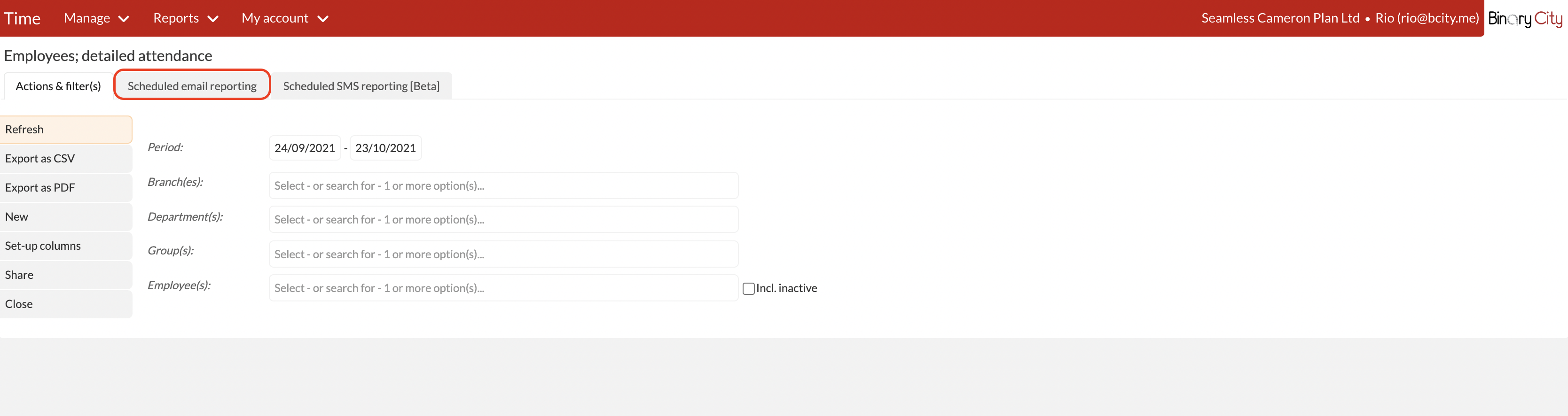Expand the My account menu

click(285, 18)
